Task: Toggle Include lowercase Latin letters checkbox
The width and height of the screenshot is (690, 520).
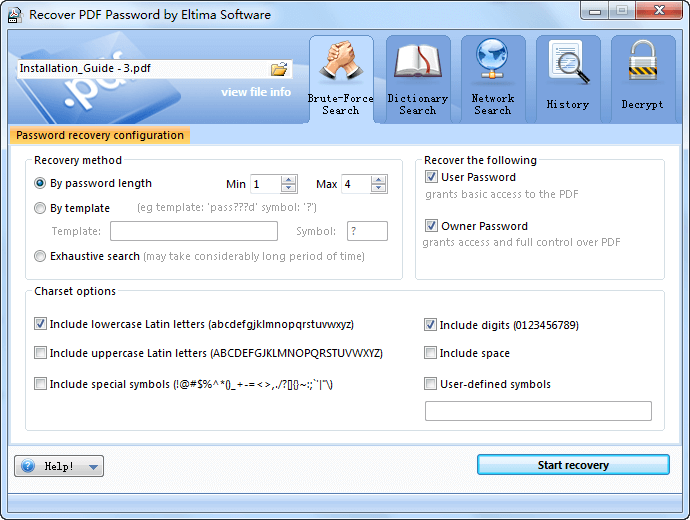Action: pos(40,324)
